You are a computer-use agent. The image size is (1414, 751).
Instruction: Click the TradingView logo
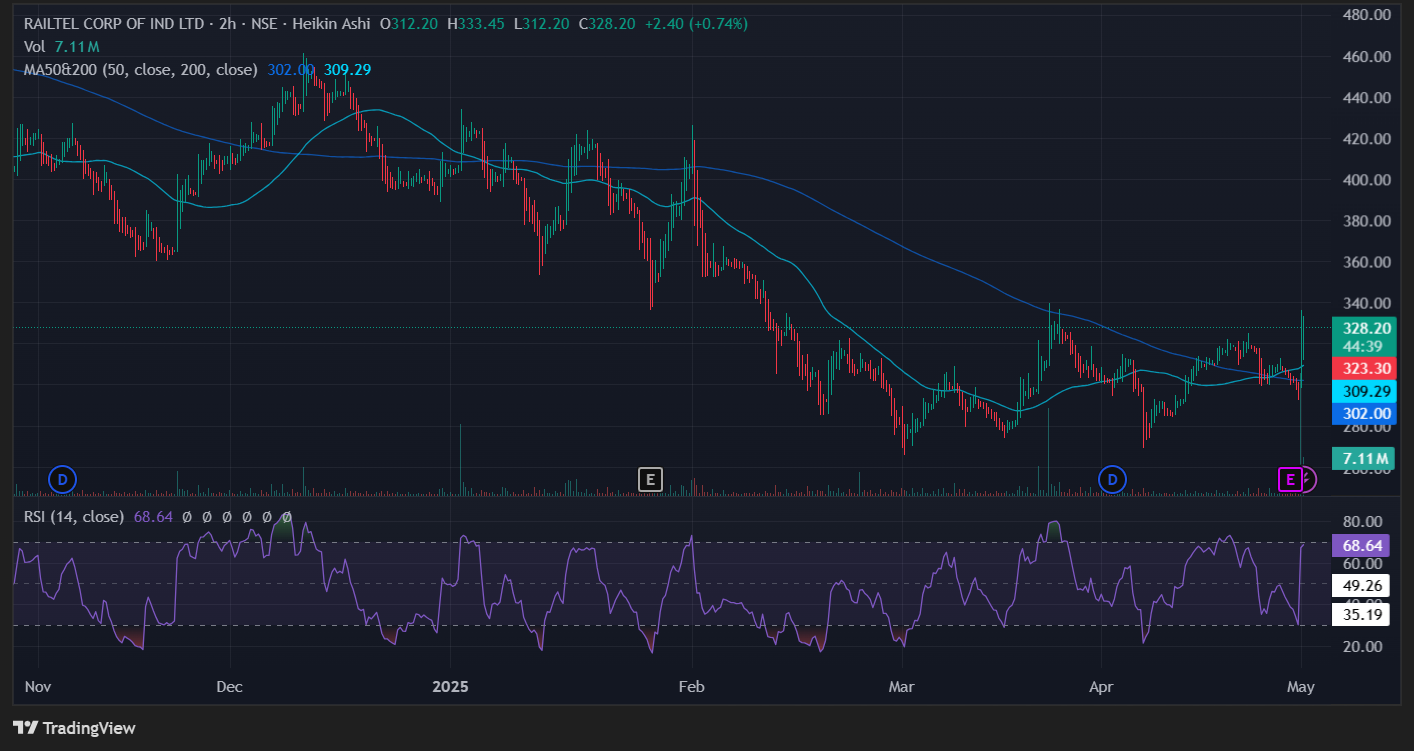point(74,728)
